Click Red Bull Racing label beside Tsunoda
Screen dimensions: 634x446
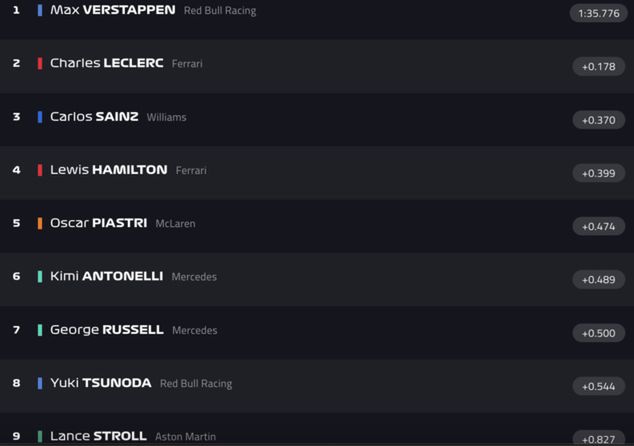196,383
